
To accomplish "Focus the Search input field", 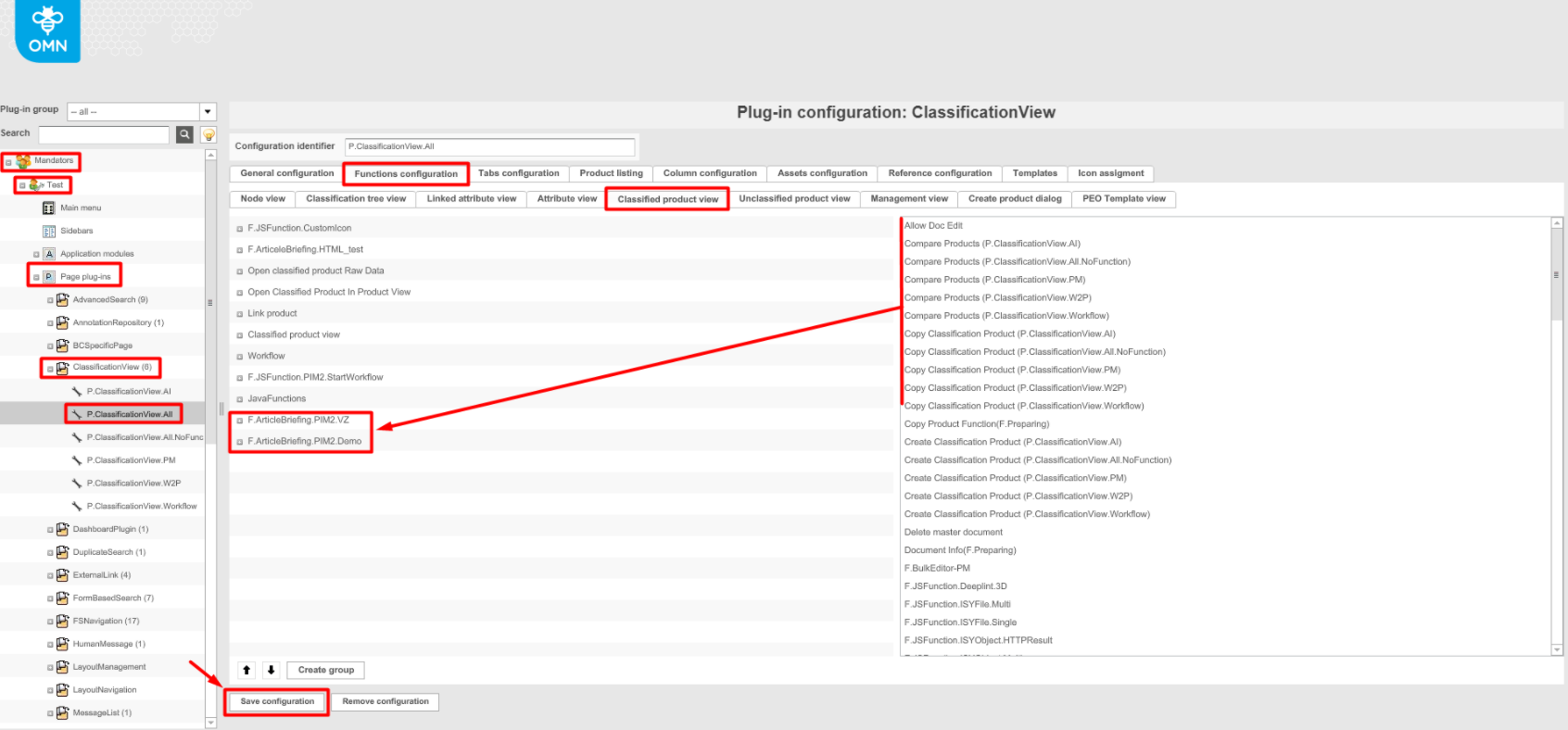I will pos(104,134).
